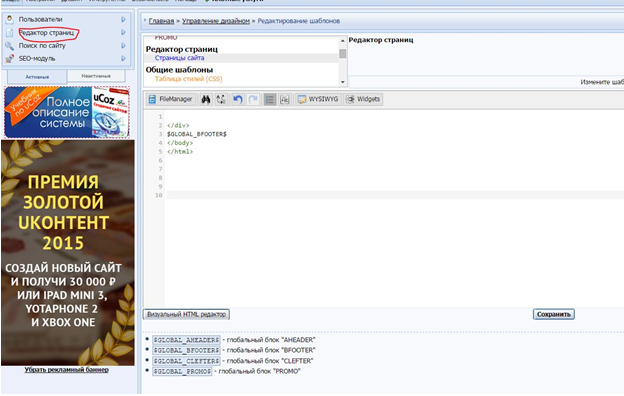Expand the arrow next to SEO-модуль

click(x=123, y=59)
